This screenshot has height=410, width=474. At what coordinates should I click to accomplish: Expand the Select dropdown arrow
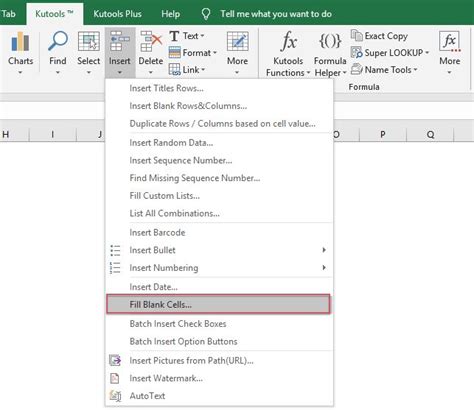89,72
